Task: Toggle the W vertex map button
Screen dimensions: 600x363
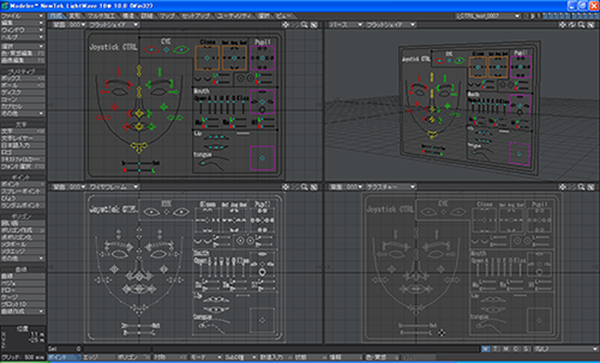Action: pos(485,349)
